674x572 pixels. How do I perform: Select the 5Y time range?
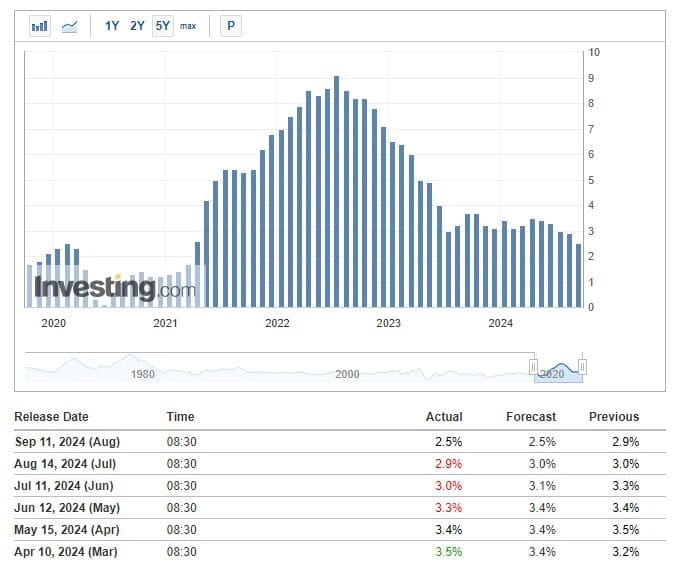pyautogui.click(x=162, y=26)
